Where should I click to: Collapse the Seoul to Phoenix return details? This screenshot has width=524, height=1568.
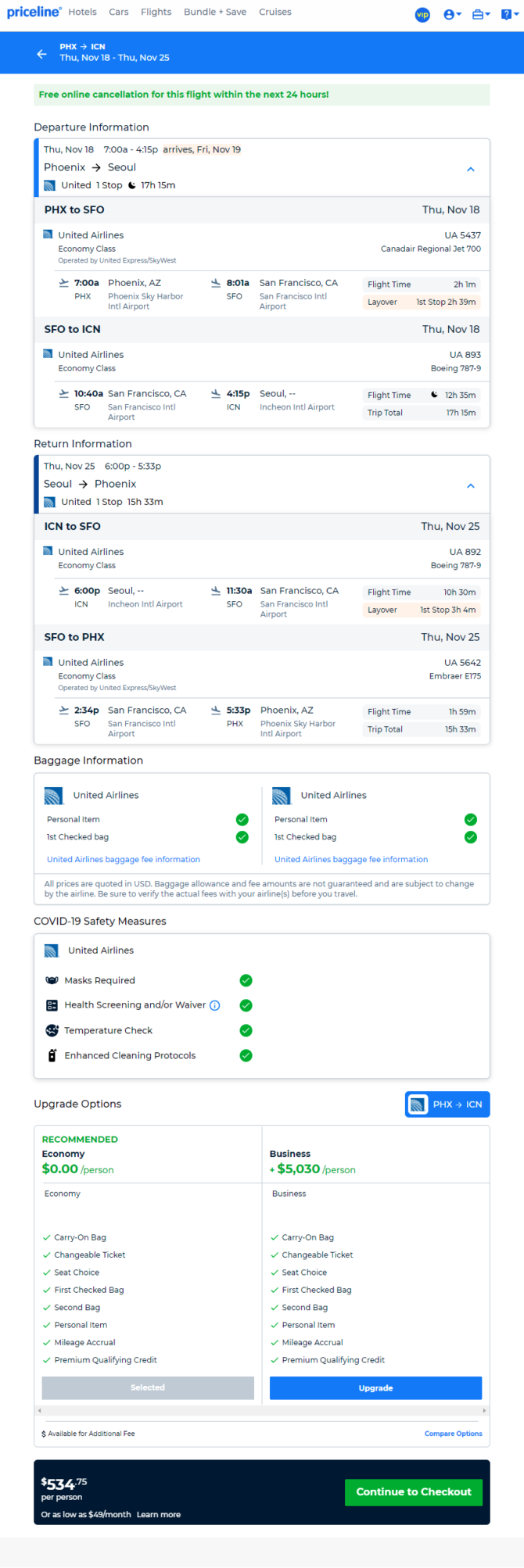471,485
